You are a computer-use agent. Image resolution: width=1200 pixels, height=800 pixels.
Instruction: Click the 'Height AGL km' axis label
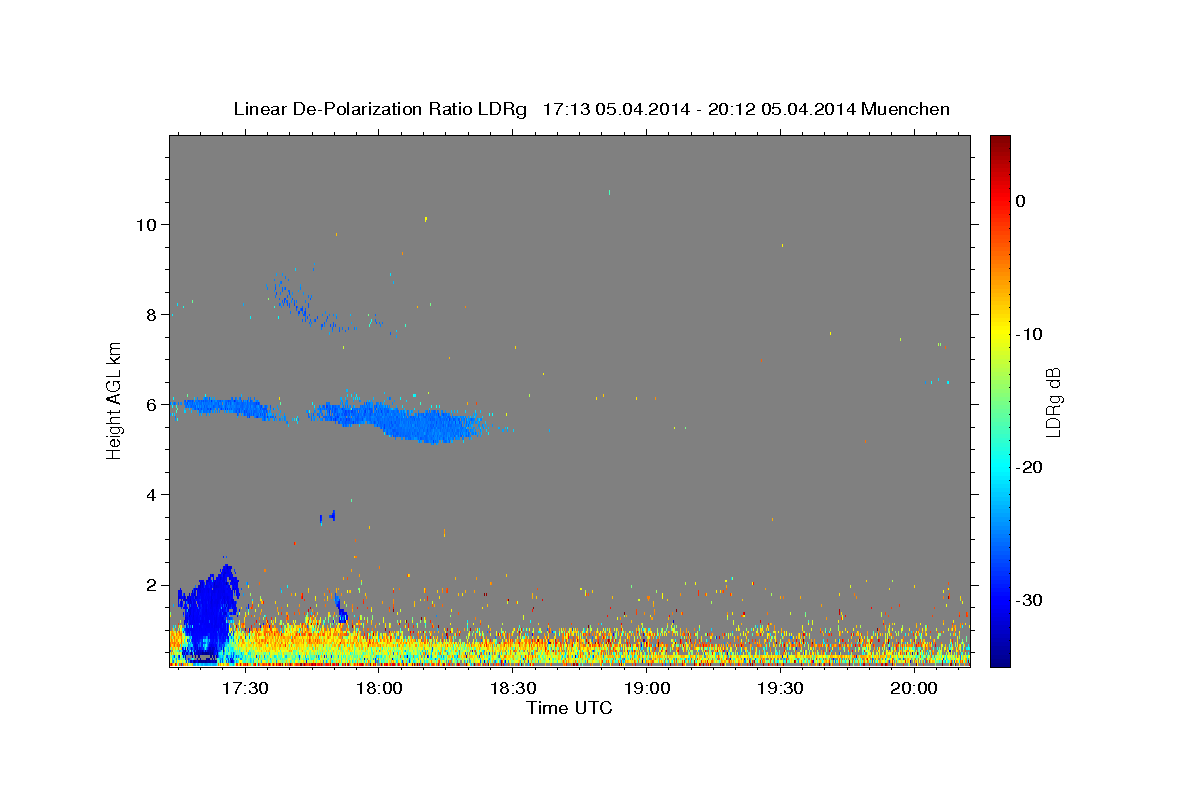(x=114, y=401)
